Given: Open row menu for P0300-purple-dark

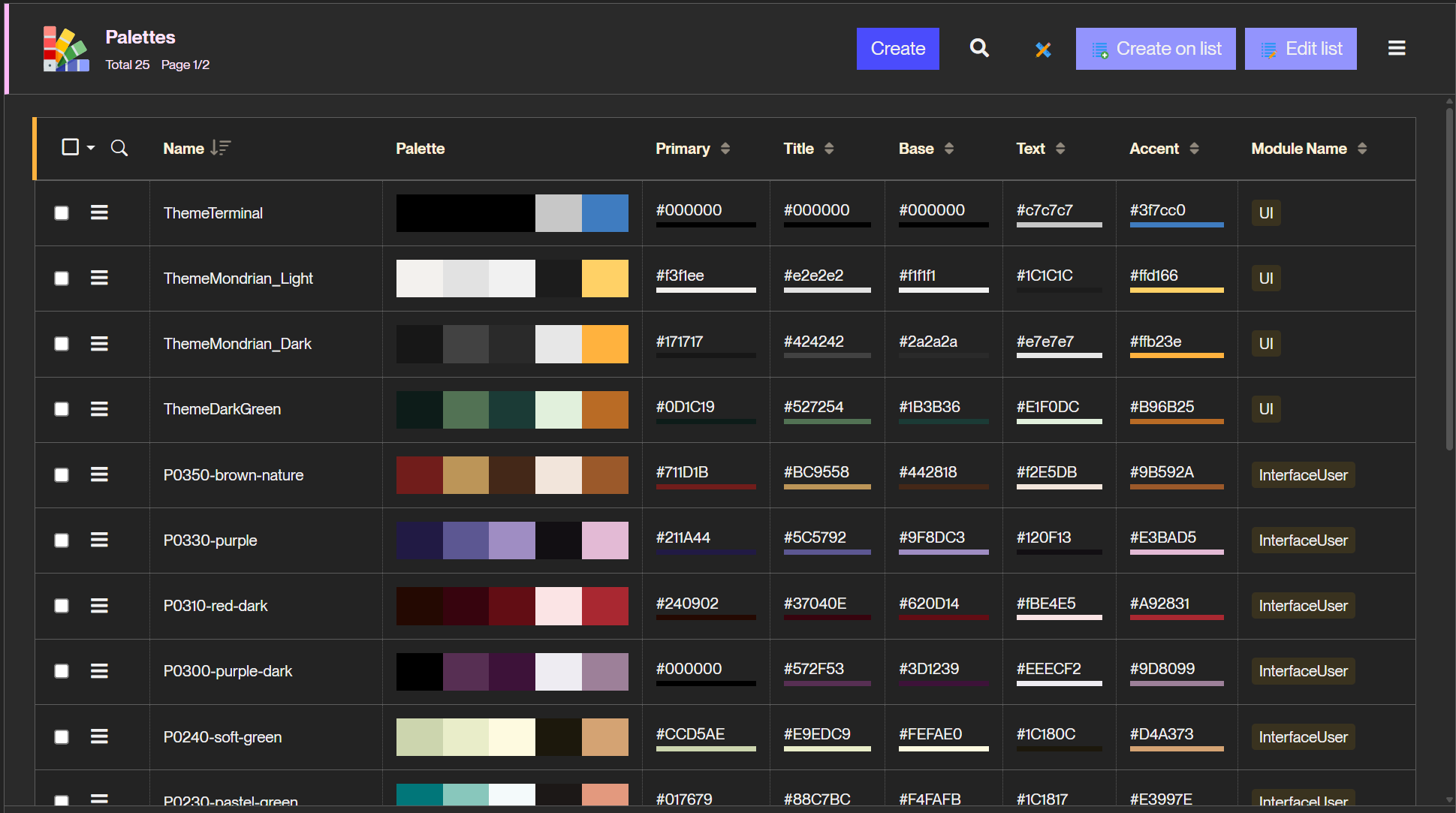Looking at the screenshot, I should coord(99,671).
